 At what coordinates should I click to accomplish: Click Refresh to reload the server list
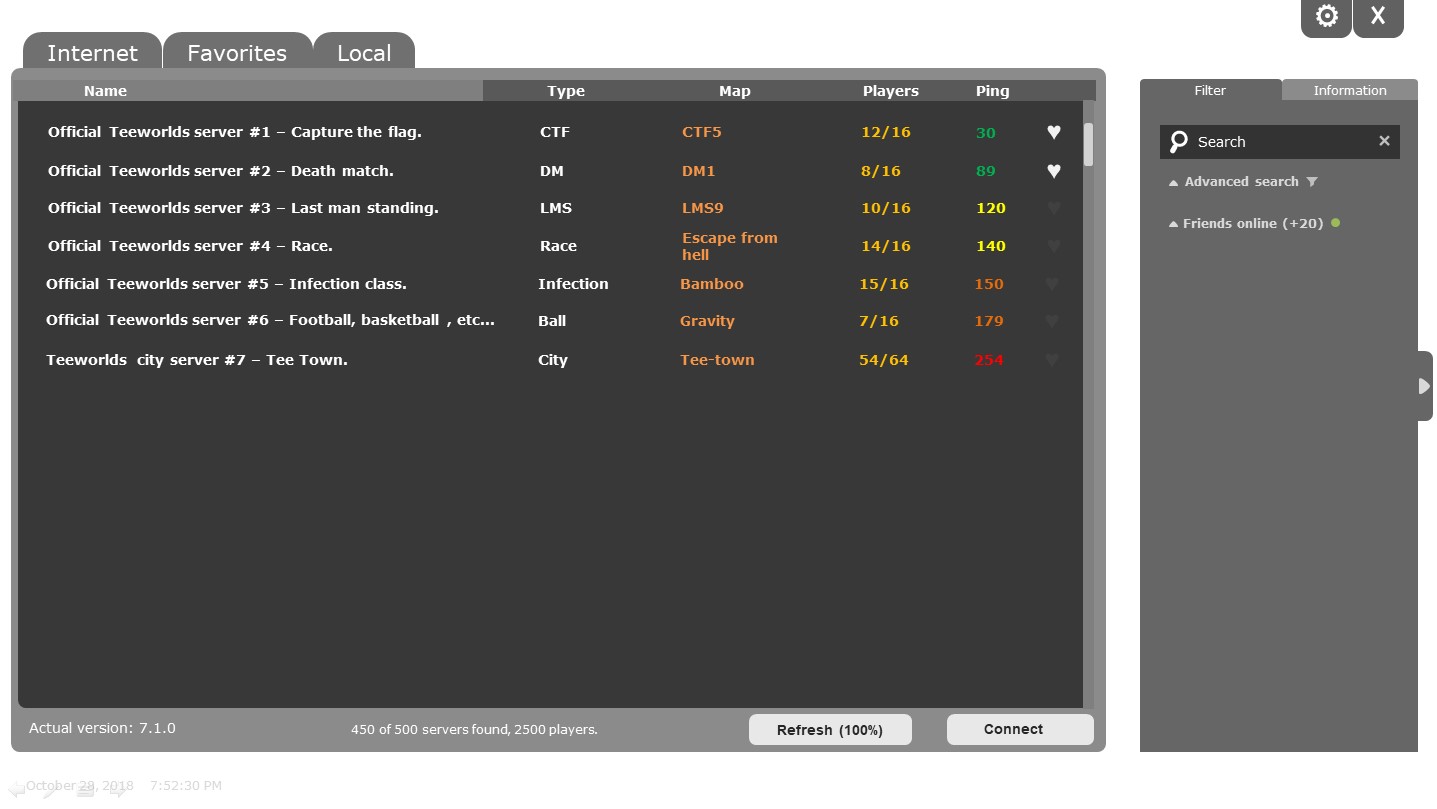tap(830, 730)
